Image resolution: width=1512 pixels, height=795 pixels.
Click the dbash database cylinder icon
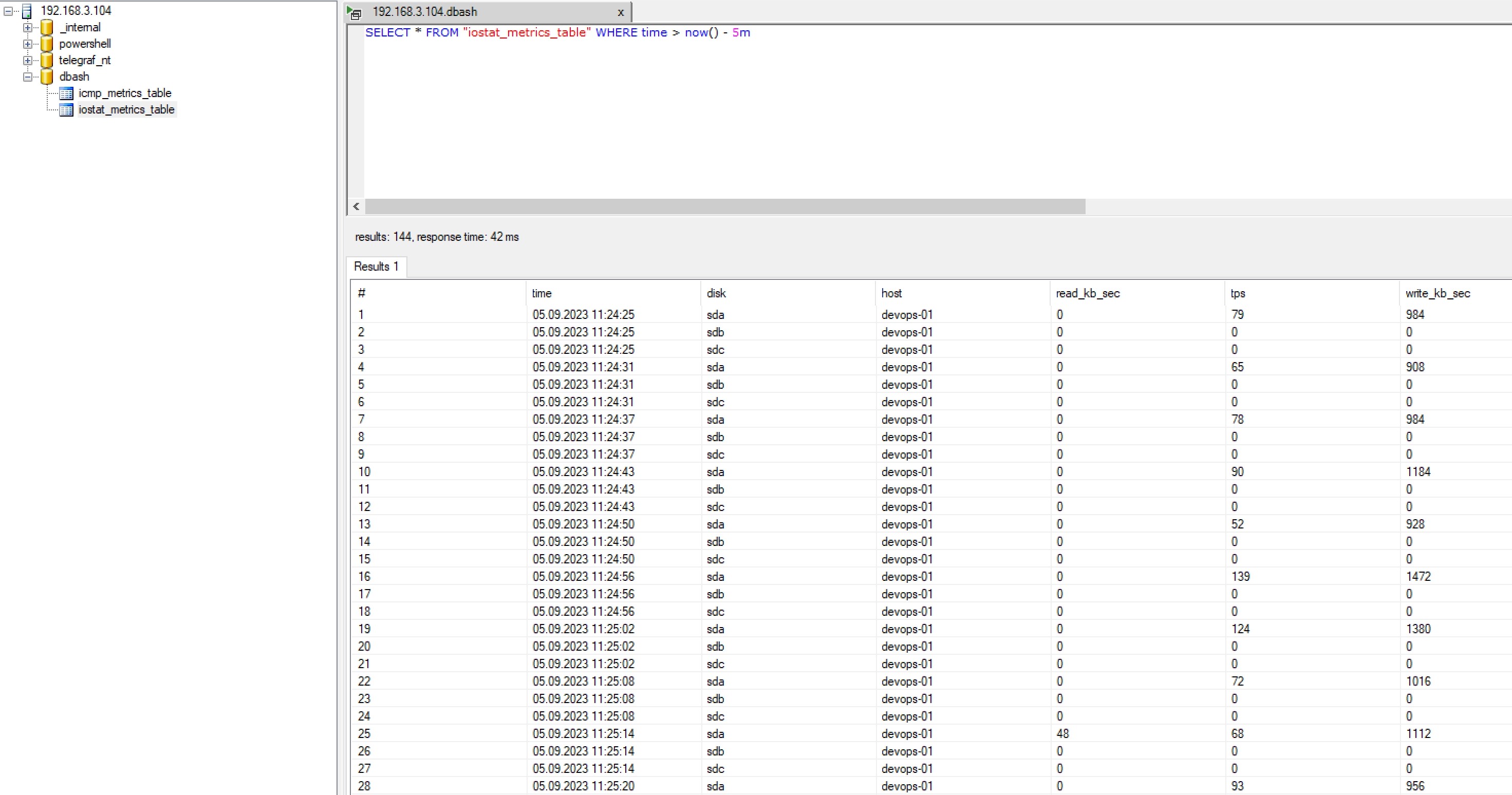(47, 77)
